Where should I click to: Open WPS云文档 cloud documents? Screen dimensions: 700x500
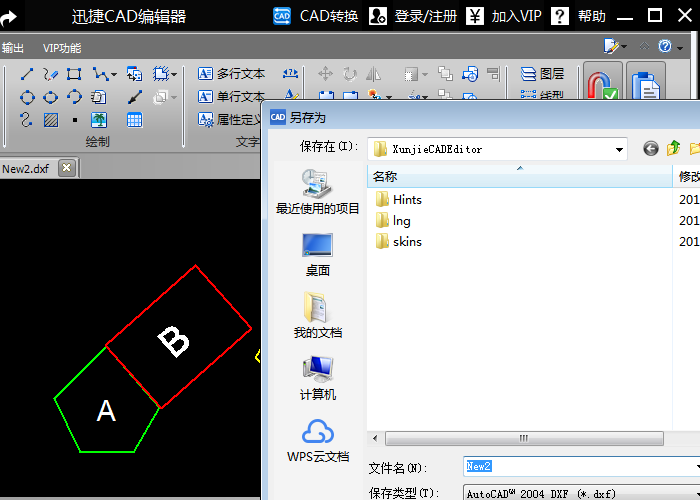click(317, 440)
